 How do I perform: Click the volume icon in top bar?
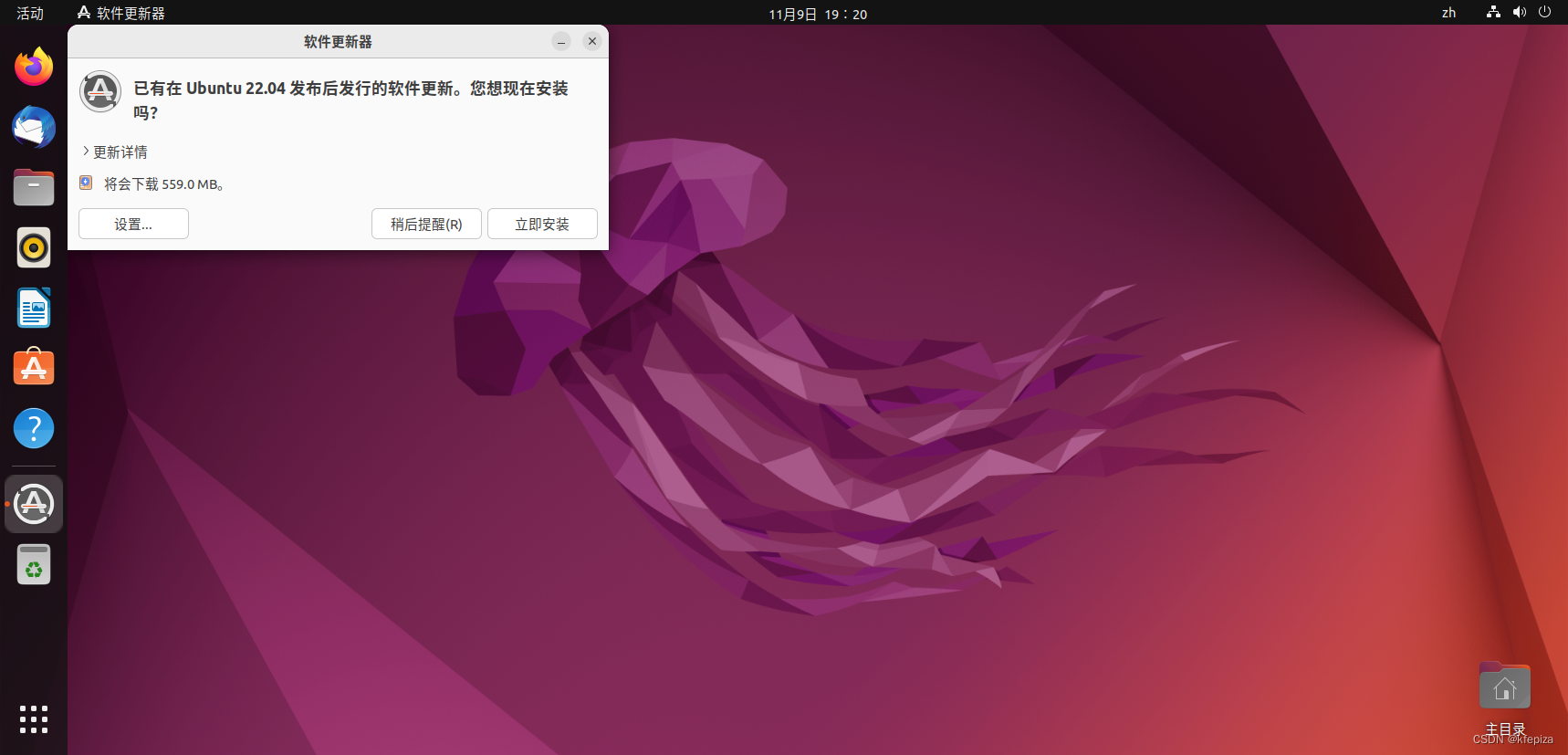click(1519, 13)
